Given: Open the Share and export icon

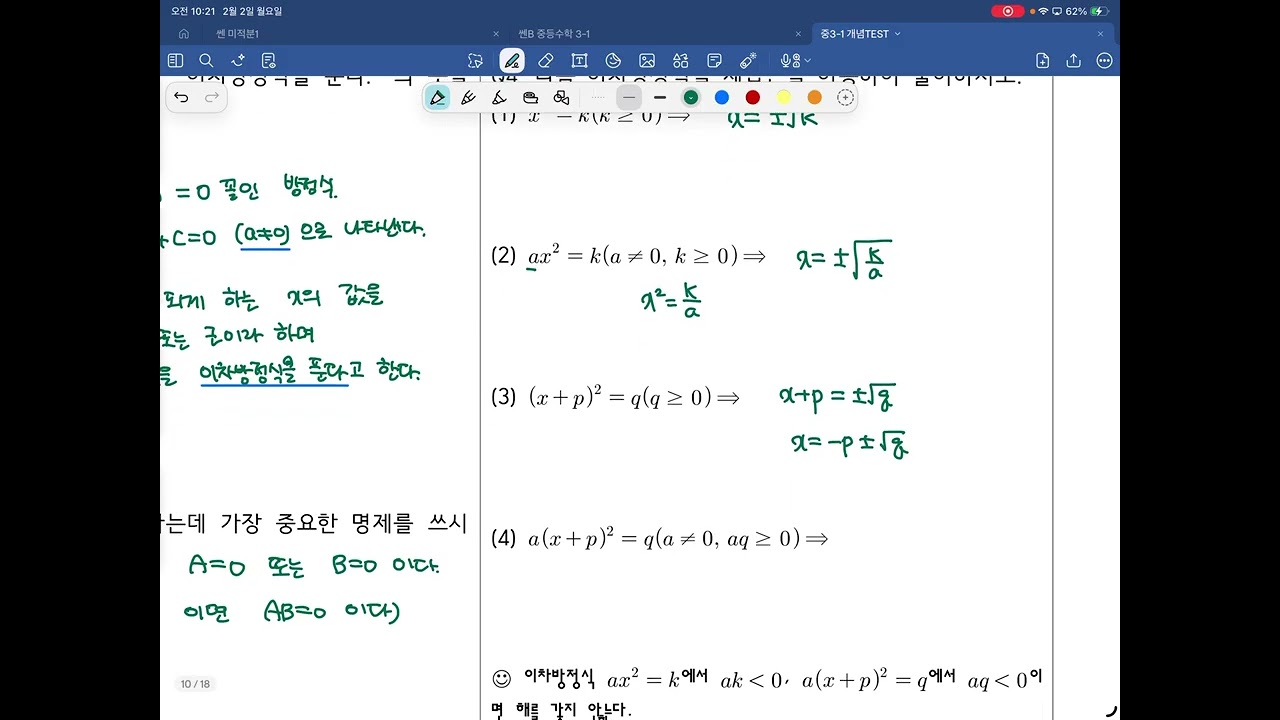Looking at the screenshot, I should 1074,61.
